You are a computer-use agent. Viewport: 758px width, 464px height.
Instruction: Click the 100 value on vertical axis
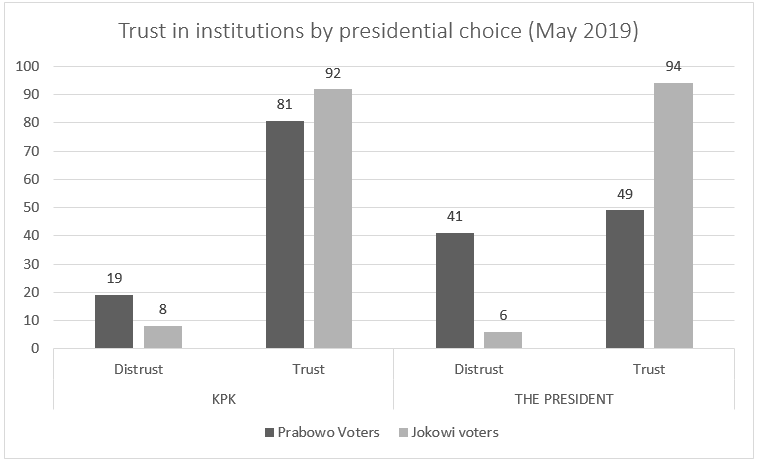(27, 67)
